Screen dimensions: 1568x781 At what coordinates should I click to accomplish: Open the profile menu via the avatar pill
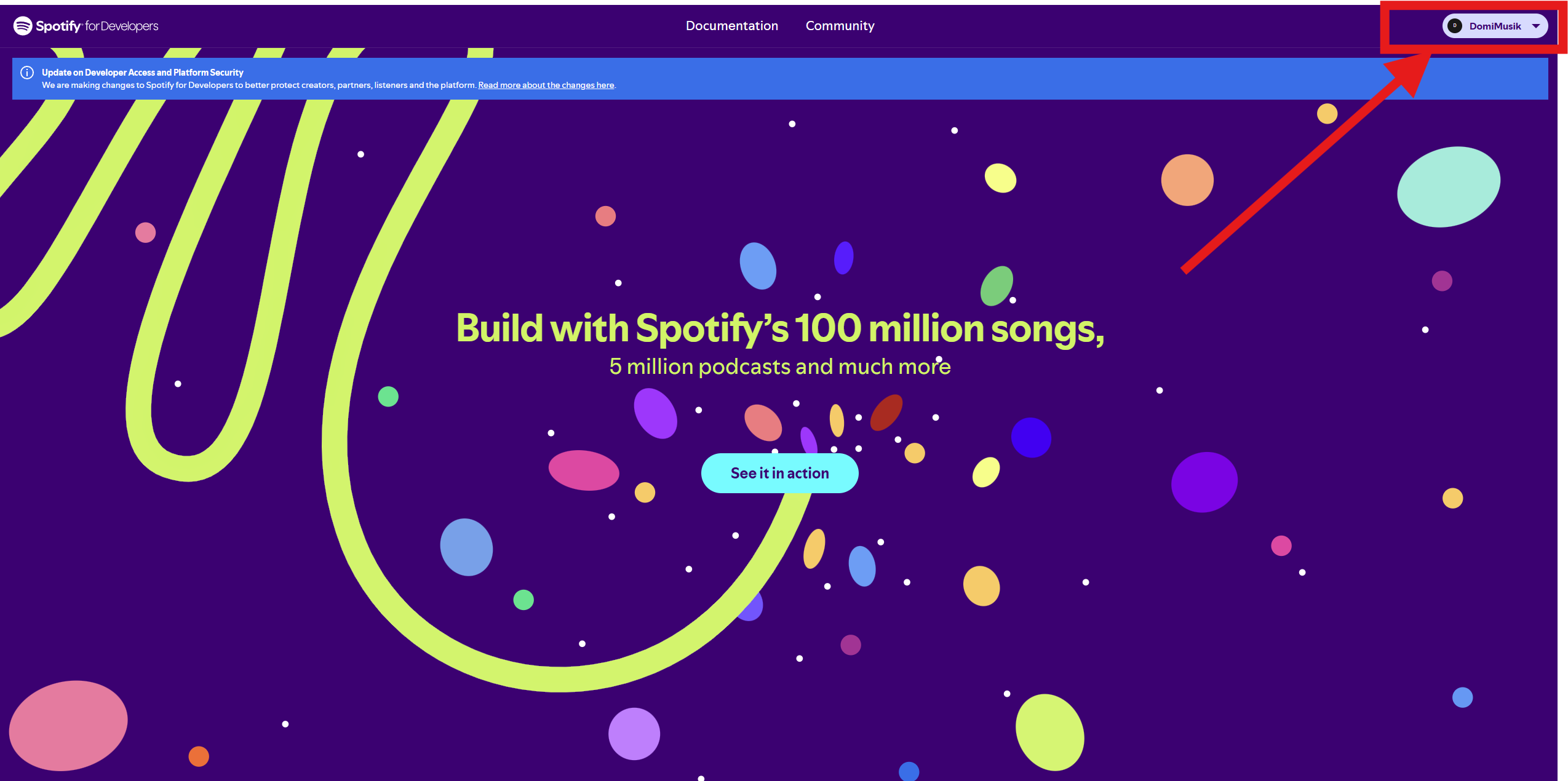point(1495,26)
